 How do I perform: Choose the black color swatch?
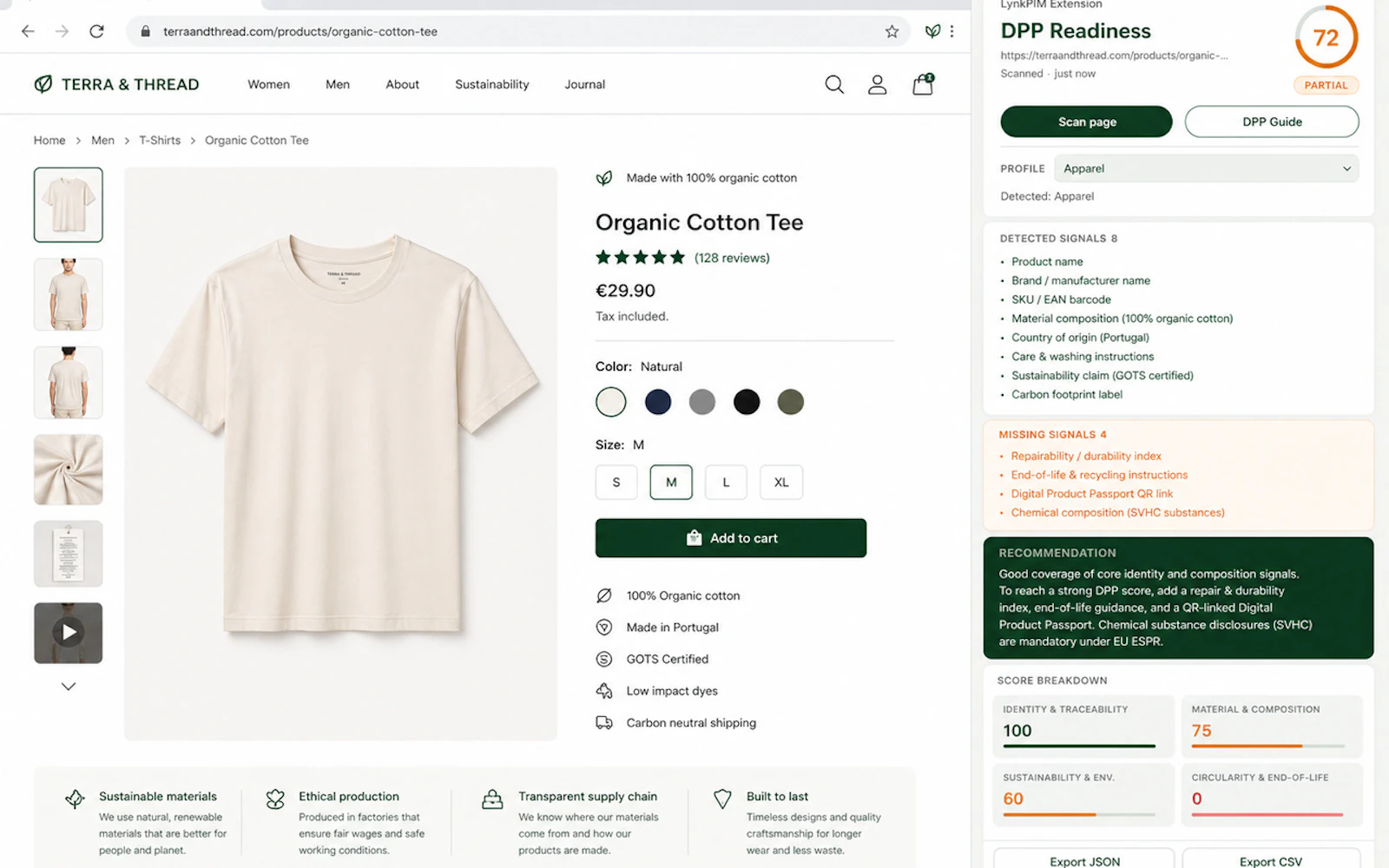[747, 402]
